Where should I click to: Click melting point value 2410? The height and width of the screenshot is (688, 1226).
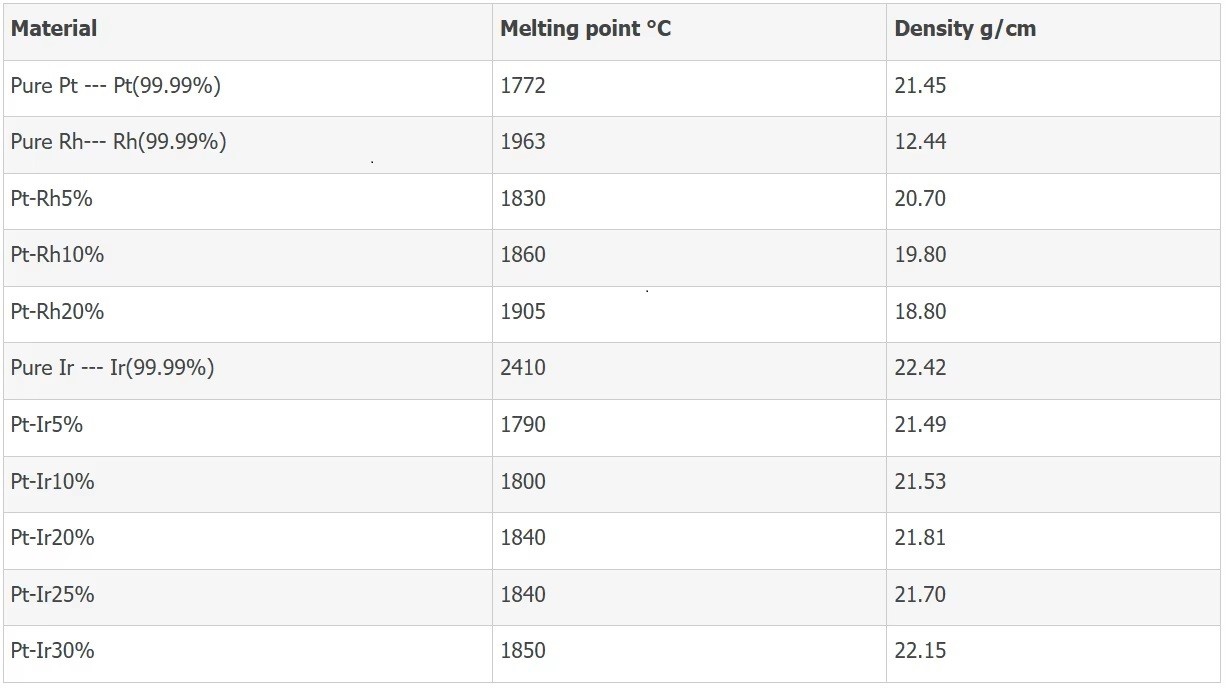[x=523, y=368]
